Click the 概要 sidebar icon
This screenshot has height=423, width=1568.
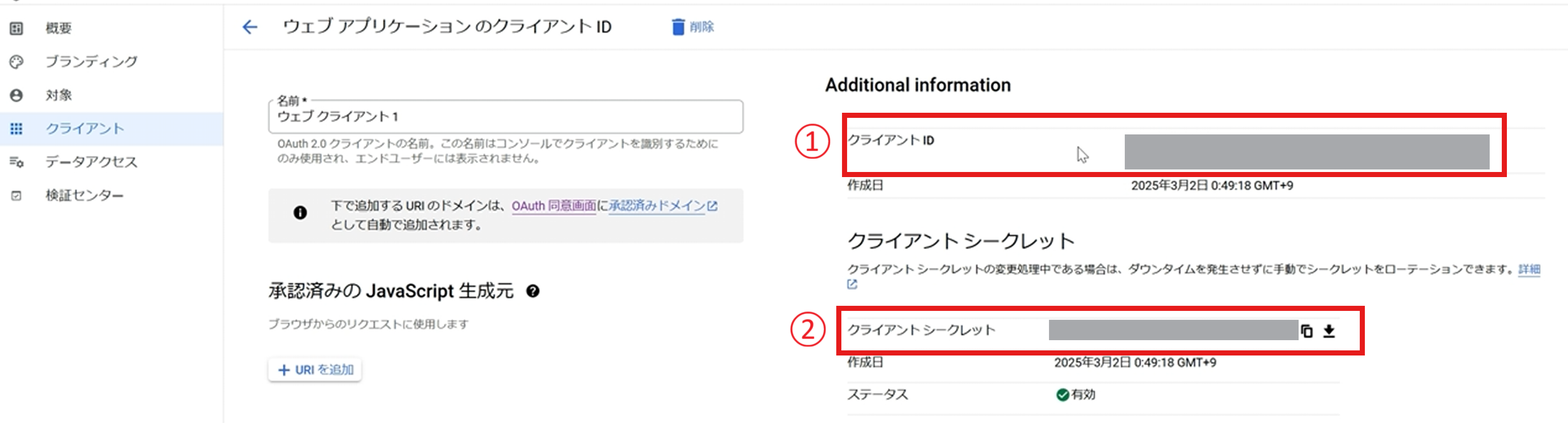coord(17,28)
